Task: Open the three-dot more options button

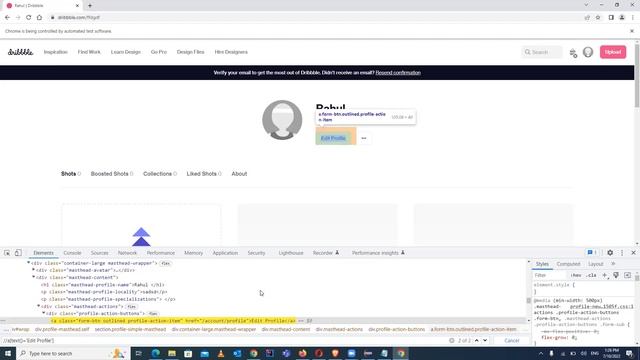Action: click(x=364, y=138)
